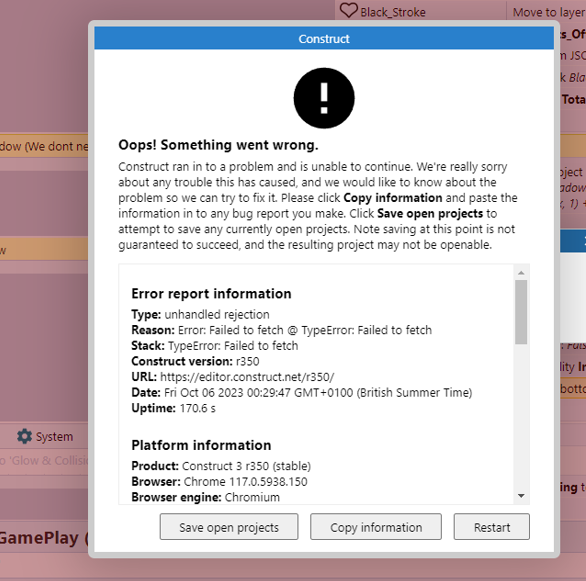Click the 'Move to layer' text in background
Screen dimensions: 586x581
(549, 12)
